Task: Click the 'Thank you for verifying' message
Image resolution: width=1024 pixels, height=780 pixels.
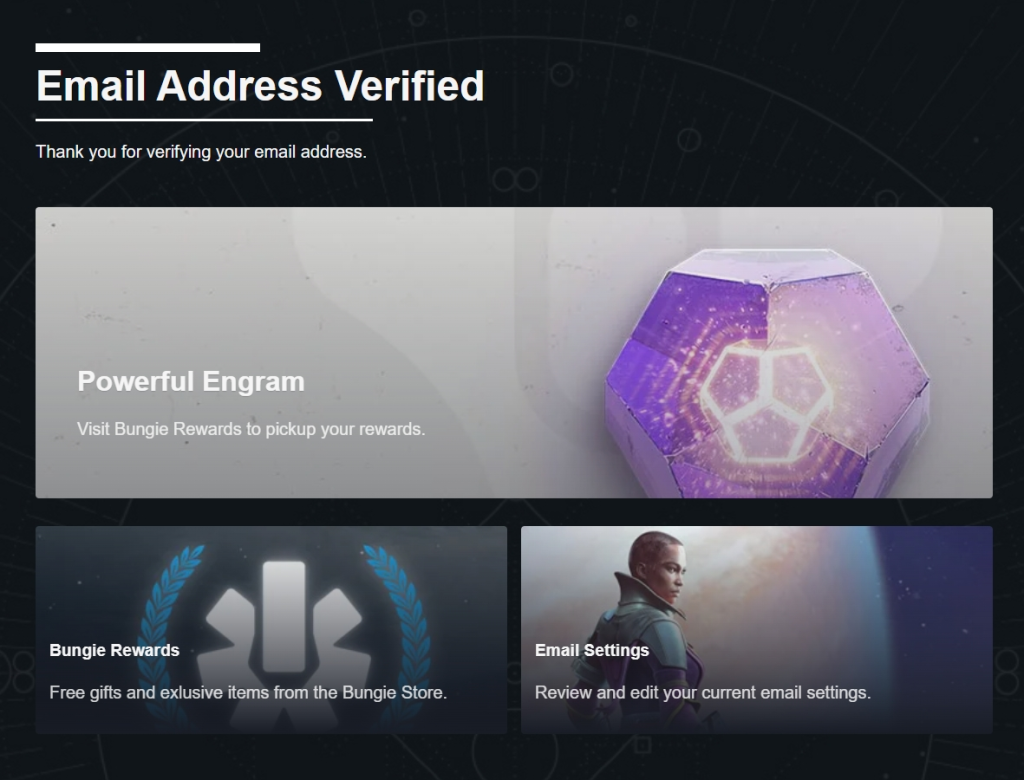Action: point(201,152)
